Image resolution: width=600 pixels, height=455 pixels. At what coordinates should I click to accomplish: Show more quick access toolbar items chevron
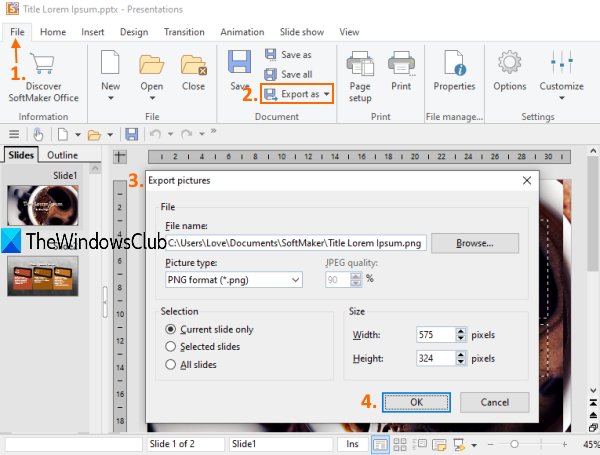coord(214,131)
